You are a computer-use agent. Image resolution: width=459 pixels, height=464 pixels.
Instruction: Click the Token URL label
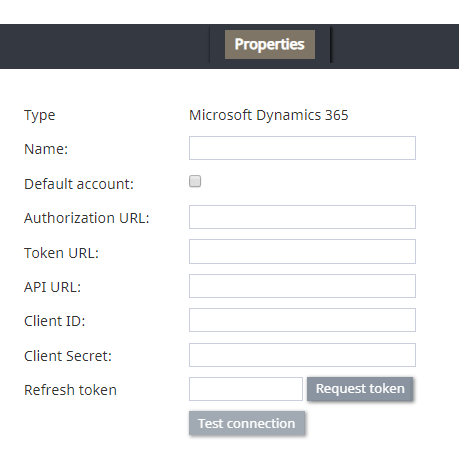(61, 253)
